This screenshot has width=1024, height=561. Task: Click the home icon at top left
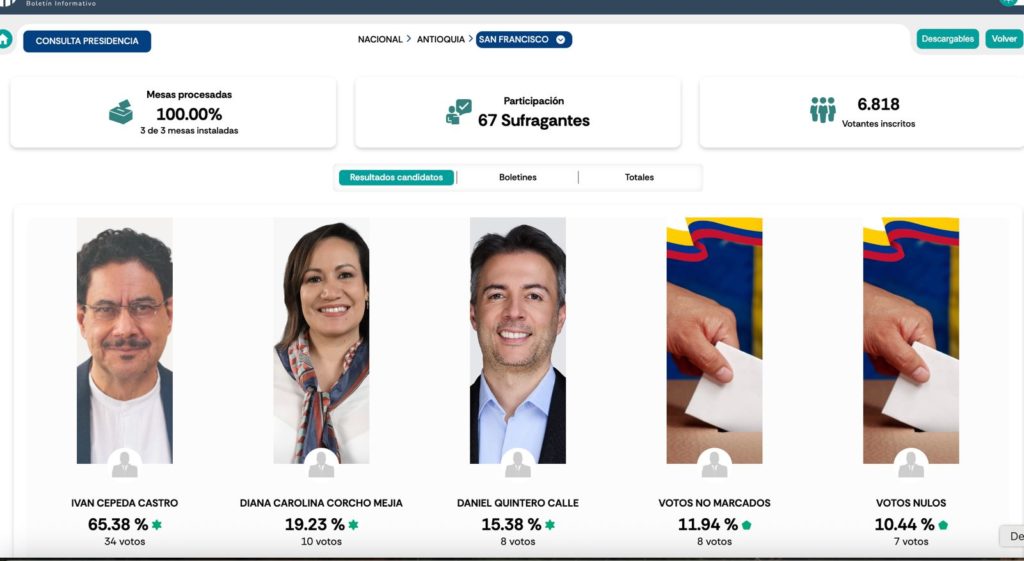pos(5,39)
